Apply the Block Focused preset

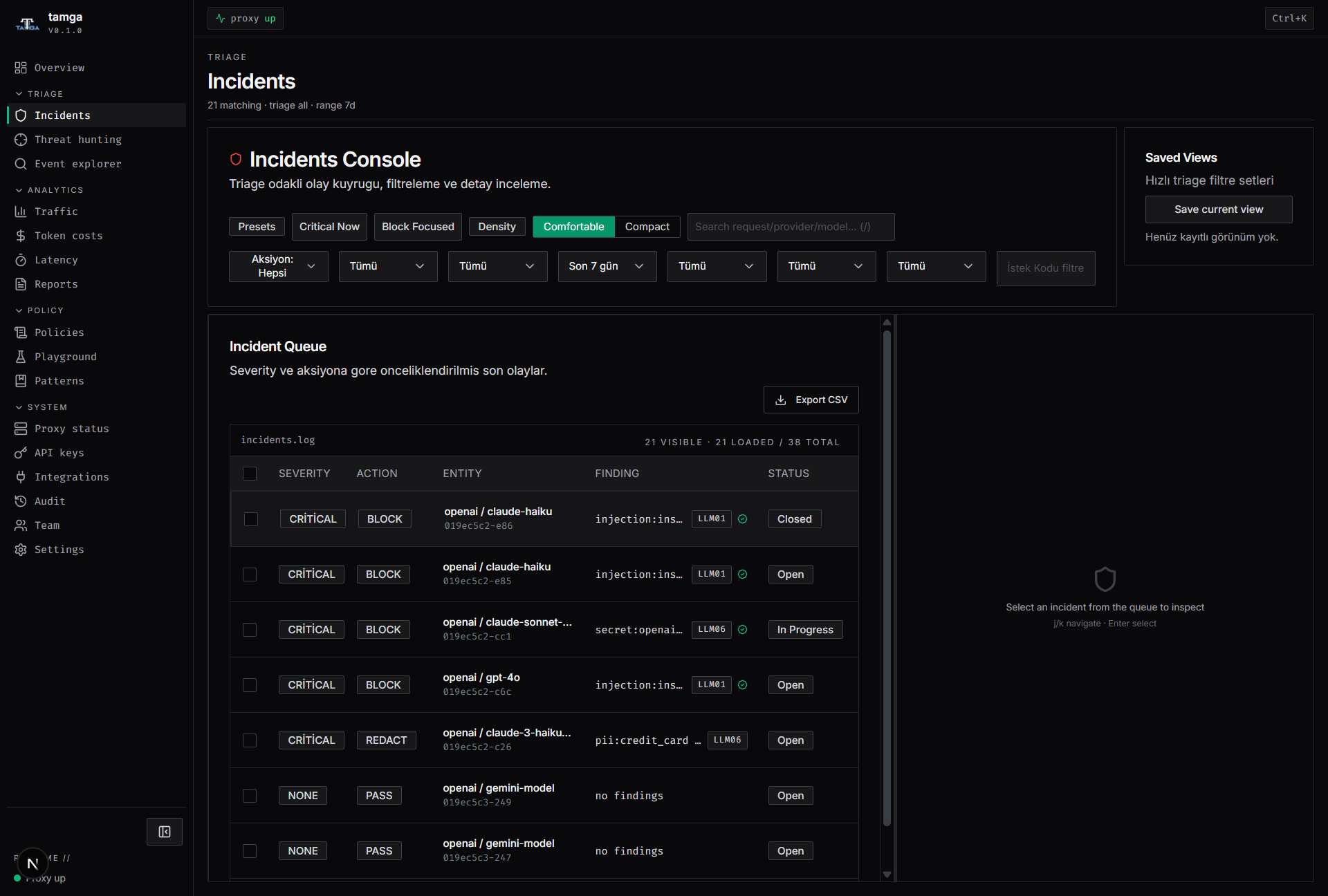pyautogui.click(x=418, y=227)
